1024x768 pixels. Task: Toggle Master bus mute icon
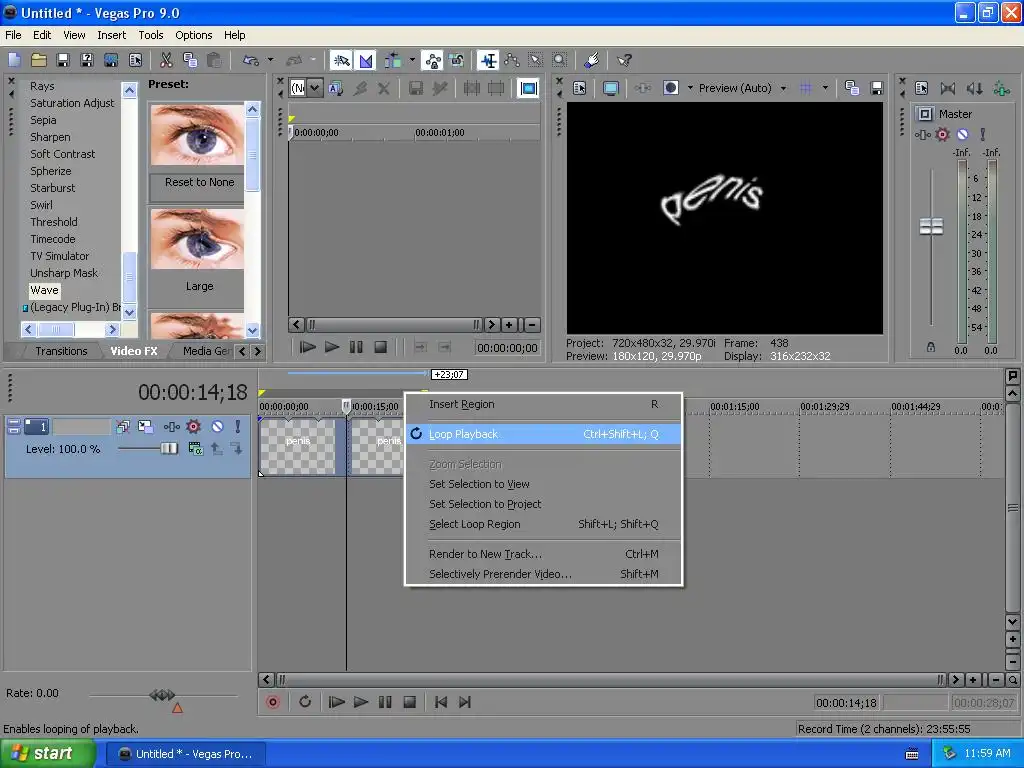click(x=963, y=135)
